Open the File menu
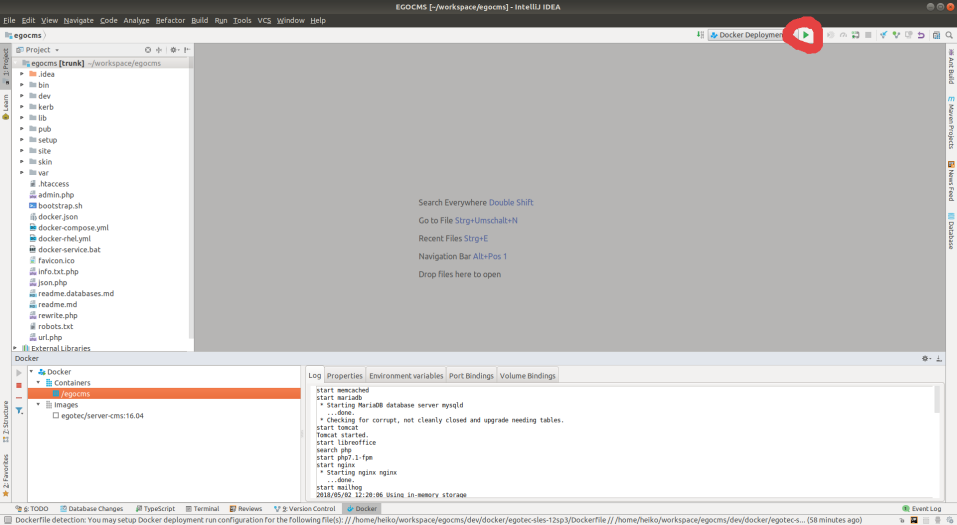957x525 pixels. click(x=9, y=20)
